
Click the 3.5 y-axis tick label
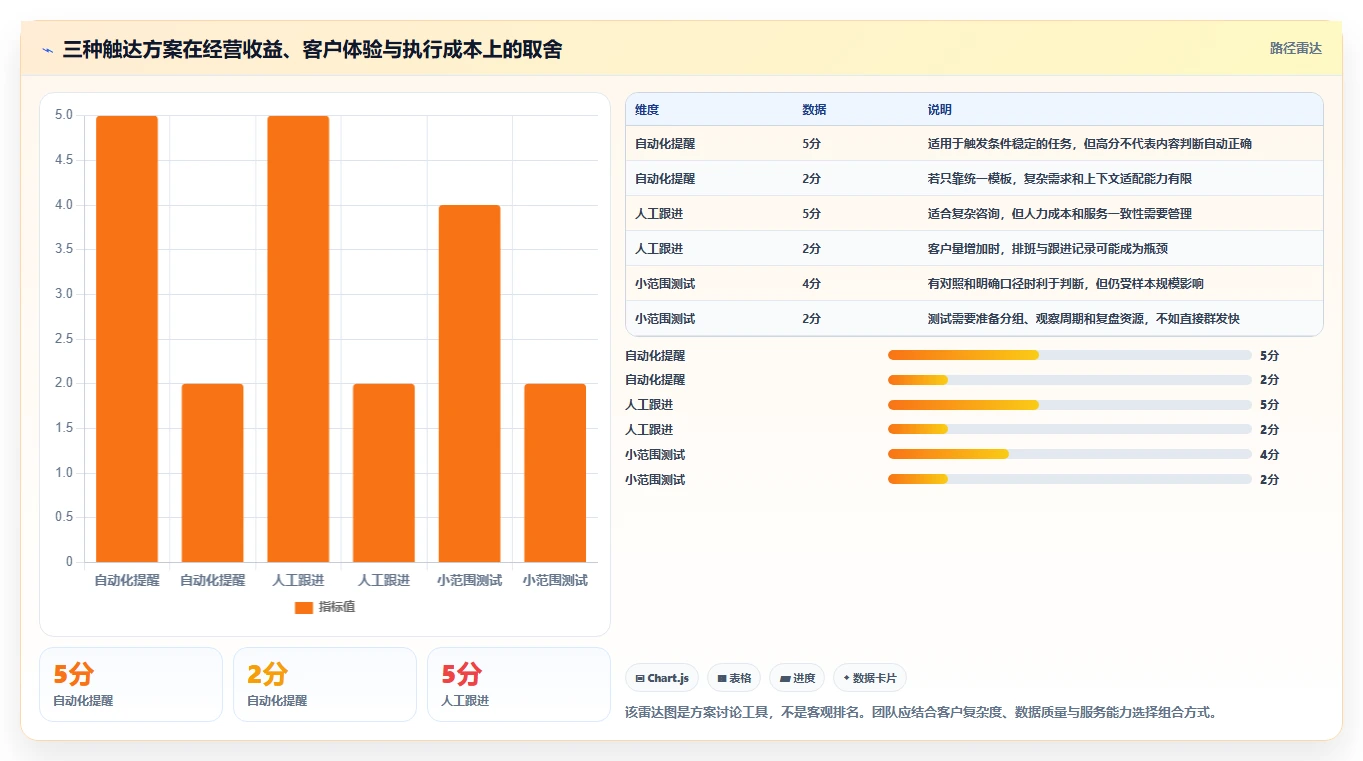pos(64,249)
